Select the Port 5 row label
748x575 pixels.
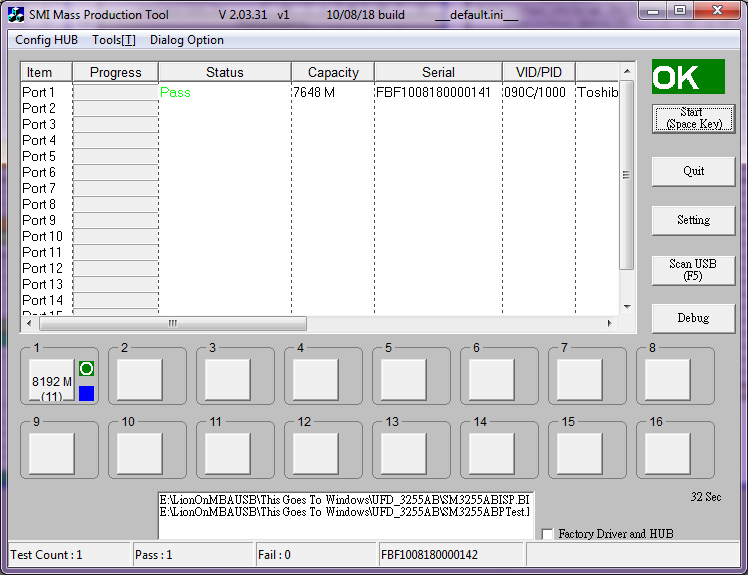(x=39, y=157)
